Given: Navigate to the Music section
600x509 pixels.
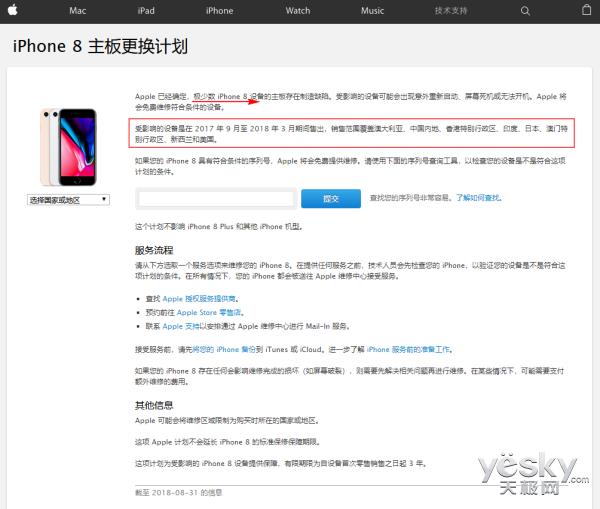Looking at the screenshot, I should click(x=372, y=10).
